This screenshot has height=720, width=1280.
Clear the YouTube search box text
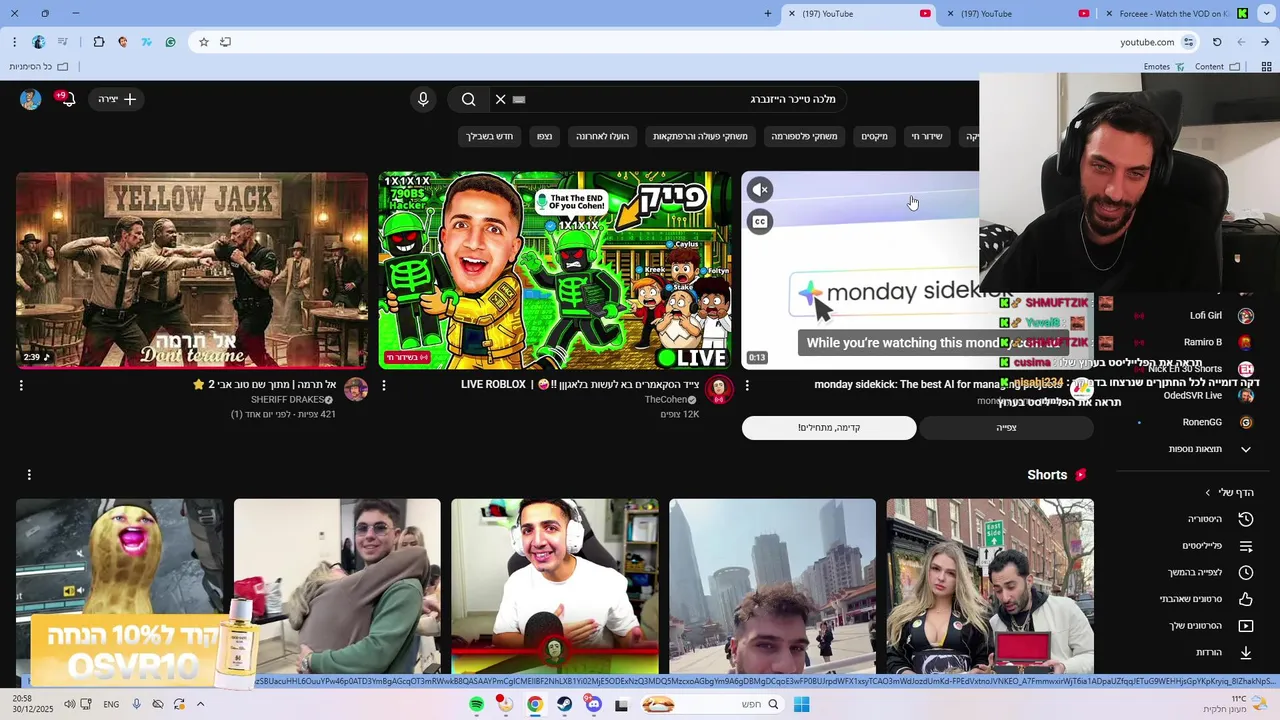[501, 99]
